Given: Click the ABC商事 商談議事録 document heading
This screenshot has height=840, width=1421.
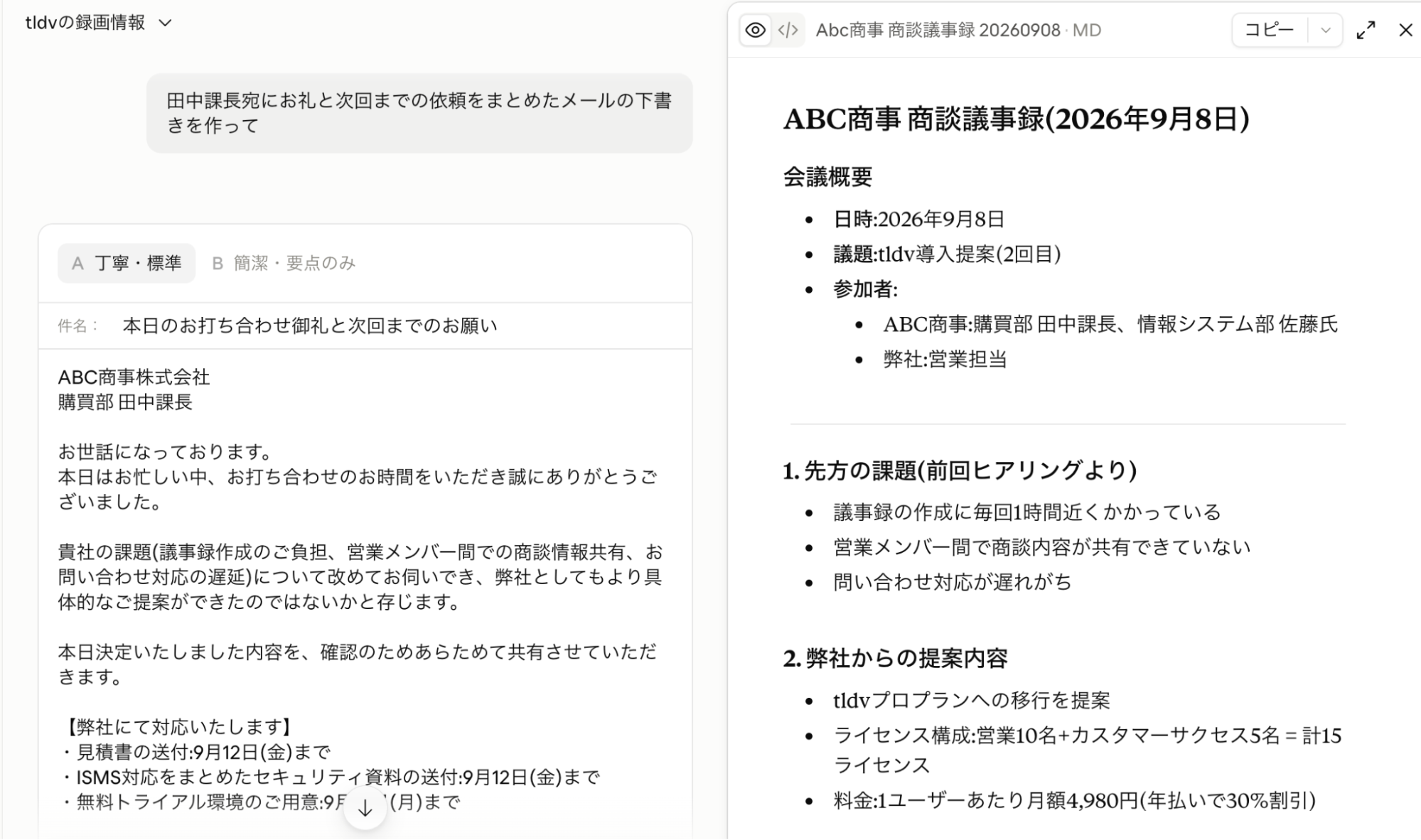Looking at the screenshot, I should click(x=1016, y=119).
